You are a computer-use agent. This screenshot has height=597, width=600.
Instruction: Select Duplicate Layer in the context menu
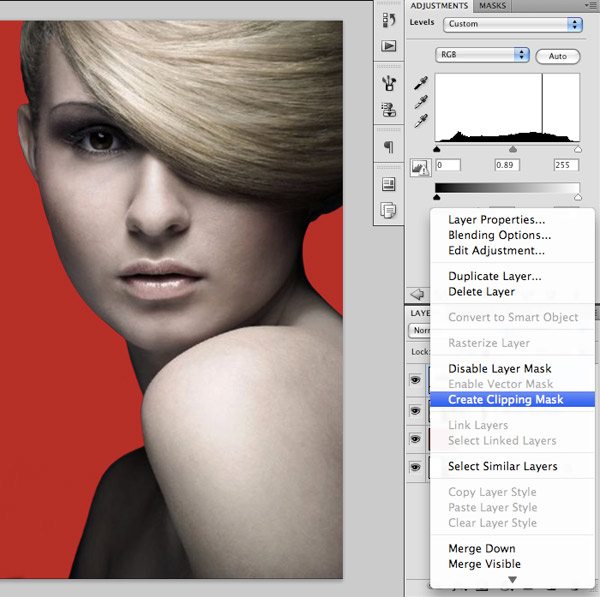click(x=494, y=276)
